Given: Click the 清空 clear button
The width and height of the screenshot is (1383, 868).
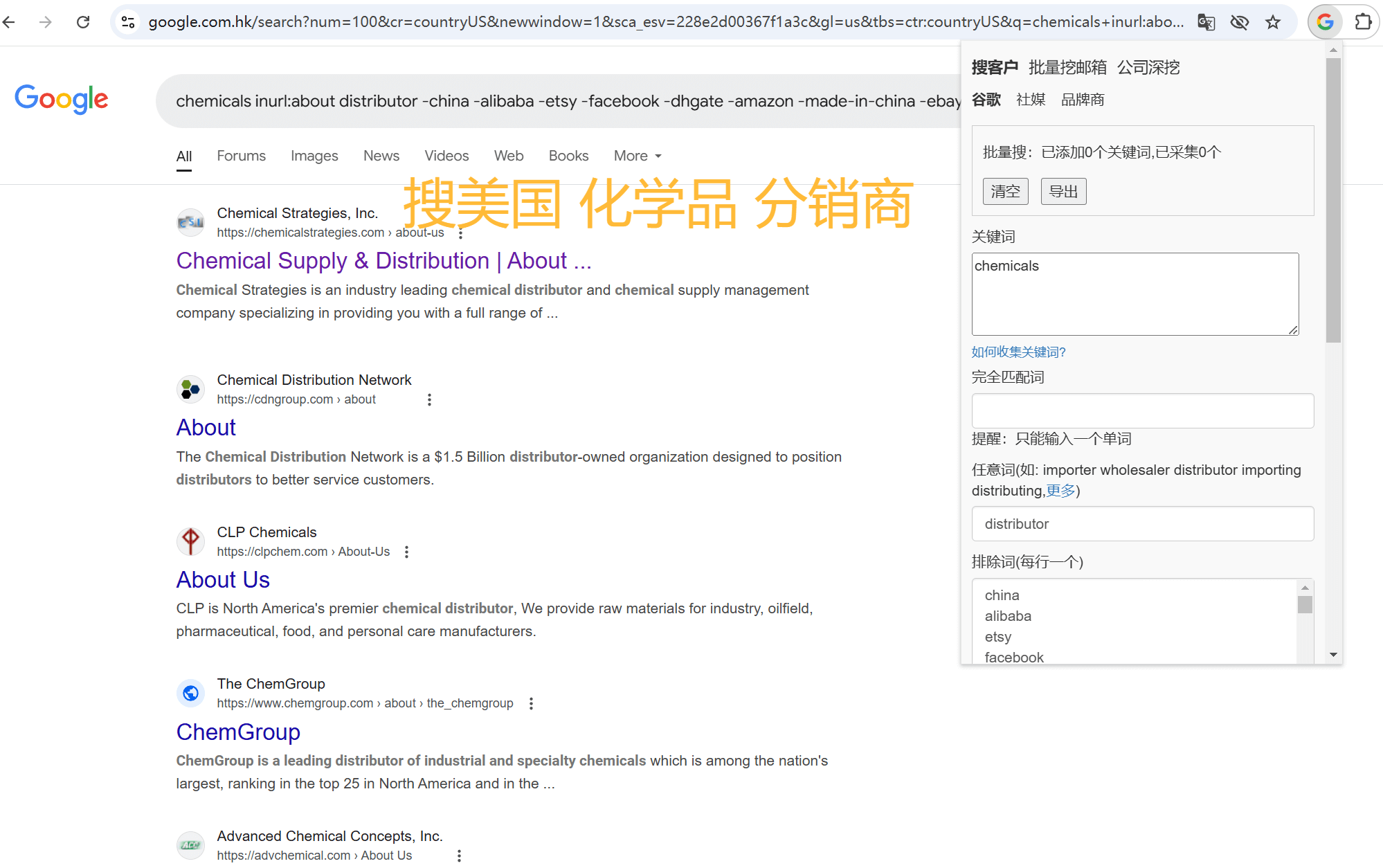Looking at the screenshot, I should pyautogui.click(x=1005, y=191).
